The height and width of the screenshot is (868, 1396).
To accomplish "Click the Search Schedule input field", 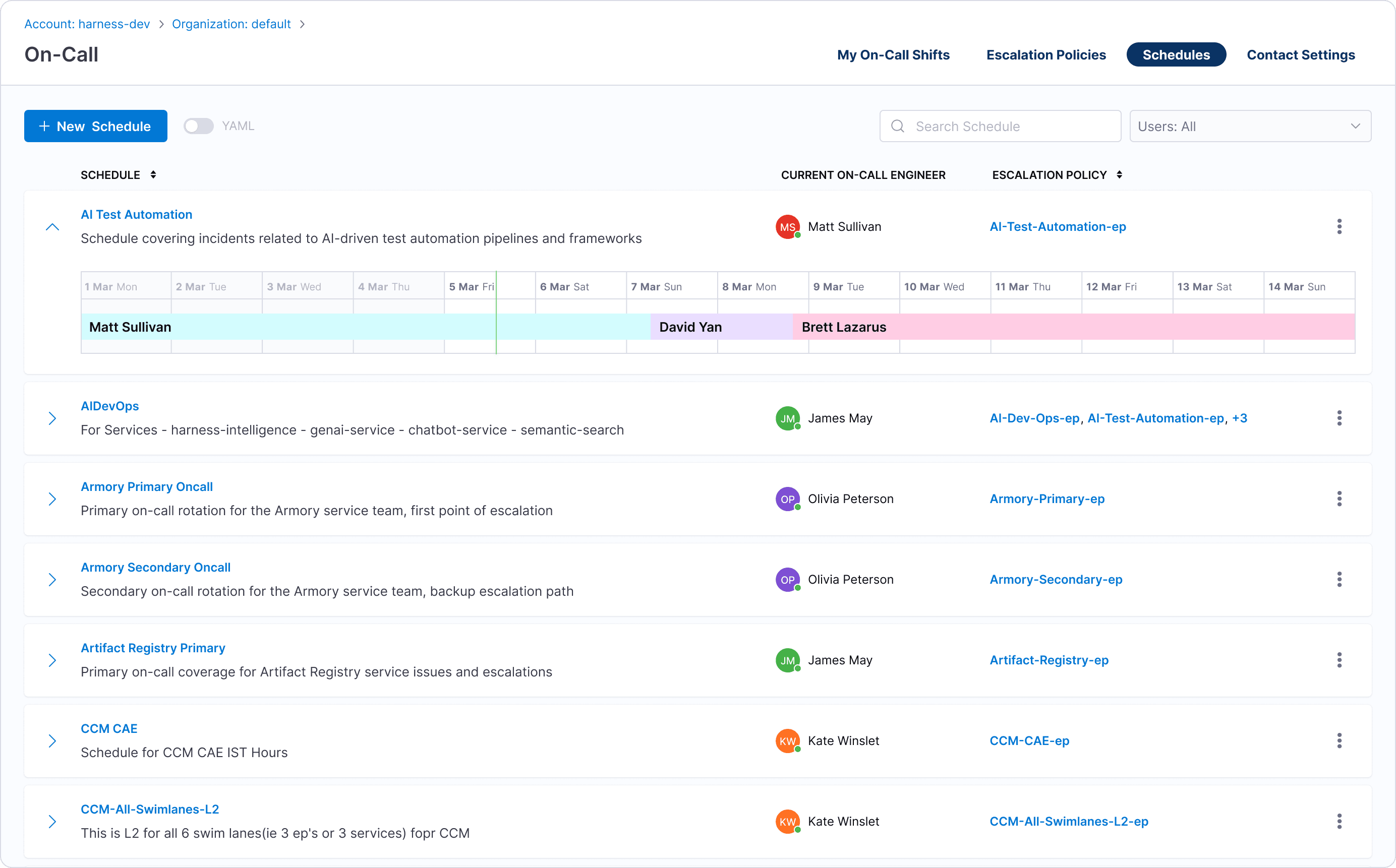I will tap(1000, 127).
